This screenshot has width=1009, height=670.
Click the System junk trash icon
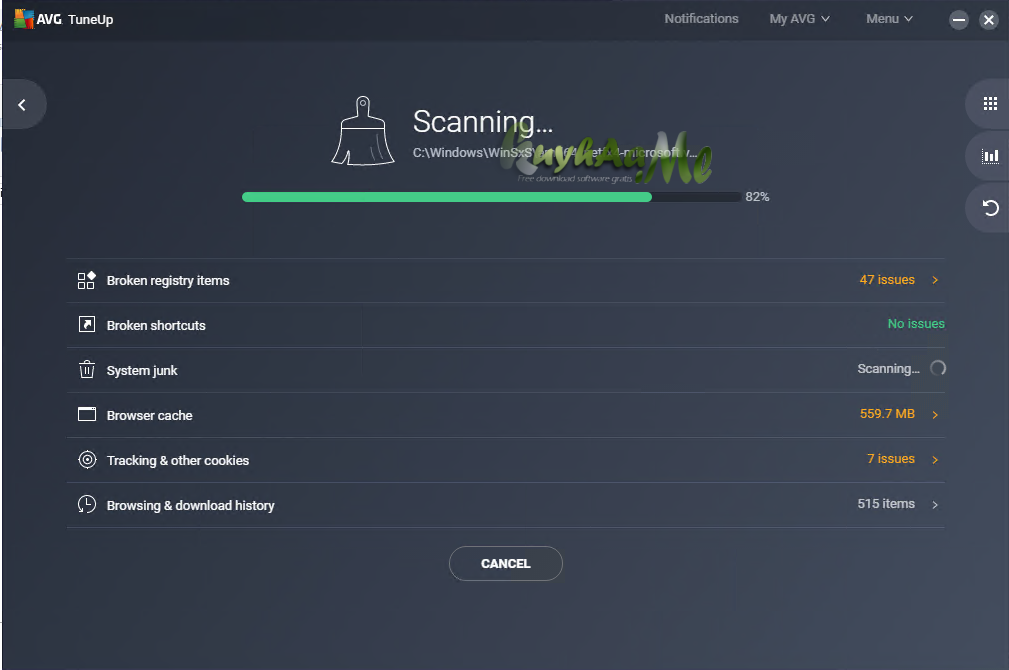(x=86, y=369)
